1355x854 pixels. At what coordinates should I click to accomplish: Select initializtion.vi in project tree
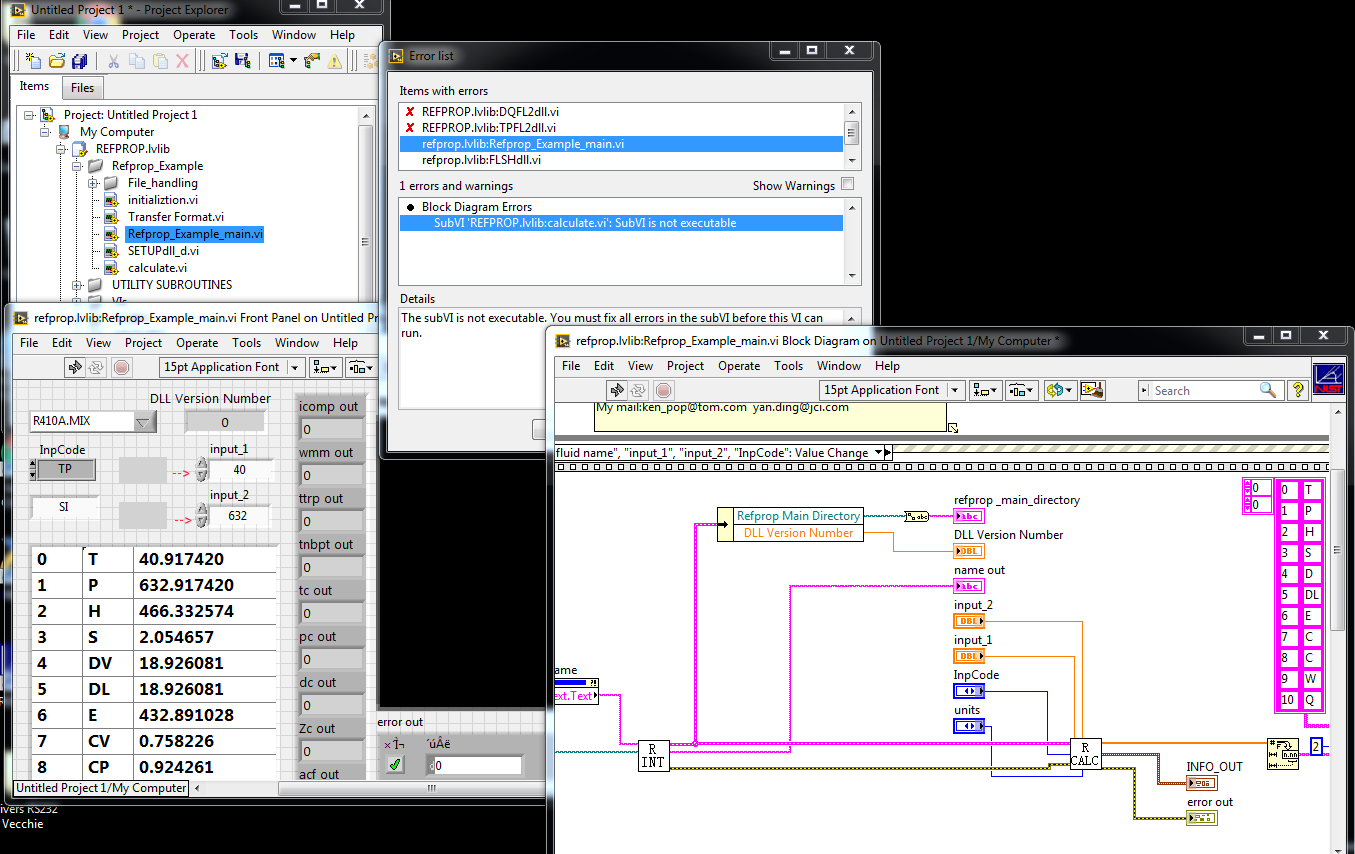(x=163, y=200)
